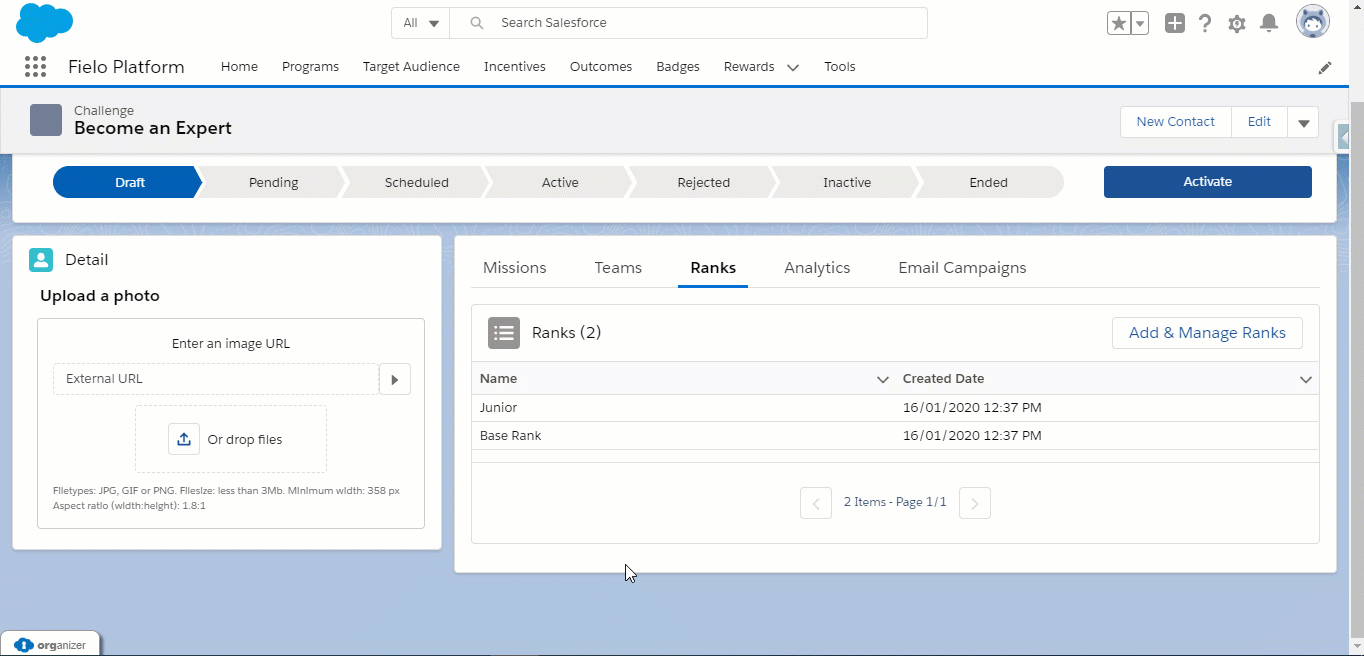The height and width of the screenshot is (656, 1364).
Task: Expand the collapsed side panel arrow
Action: click(1343, 137)
